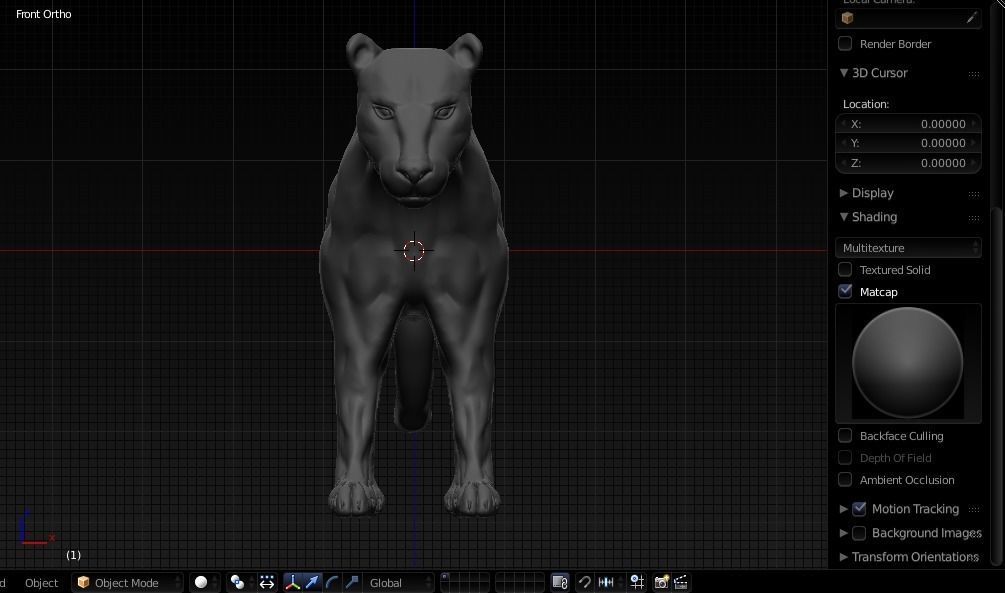Open the viewport shading sphere selector
This screenshot has height=593, width=1005.
point(206,582)
